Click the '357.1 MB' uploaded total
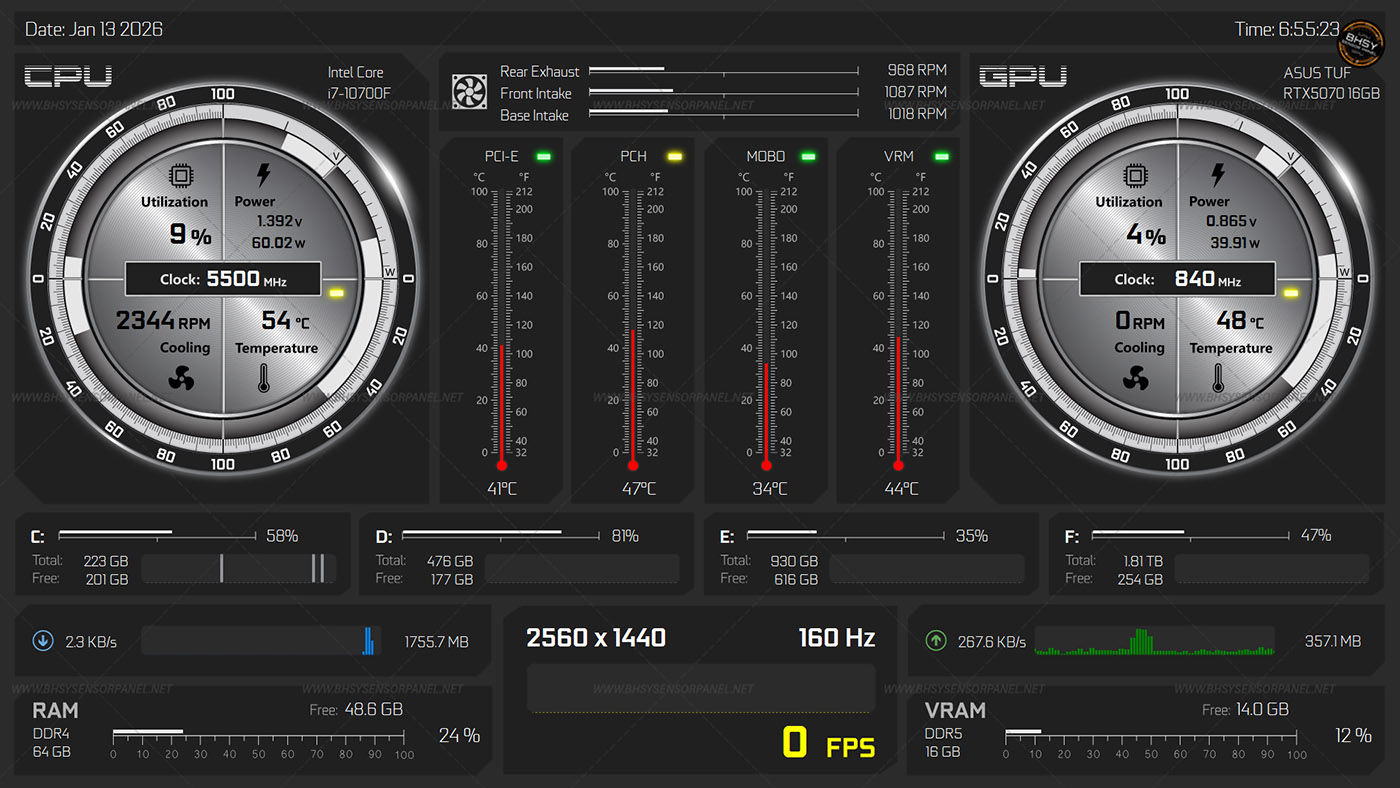 point(1333,642)
